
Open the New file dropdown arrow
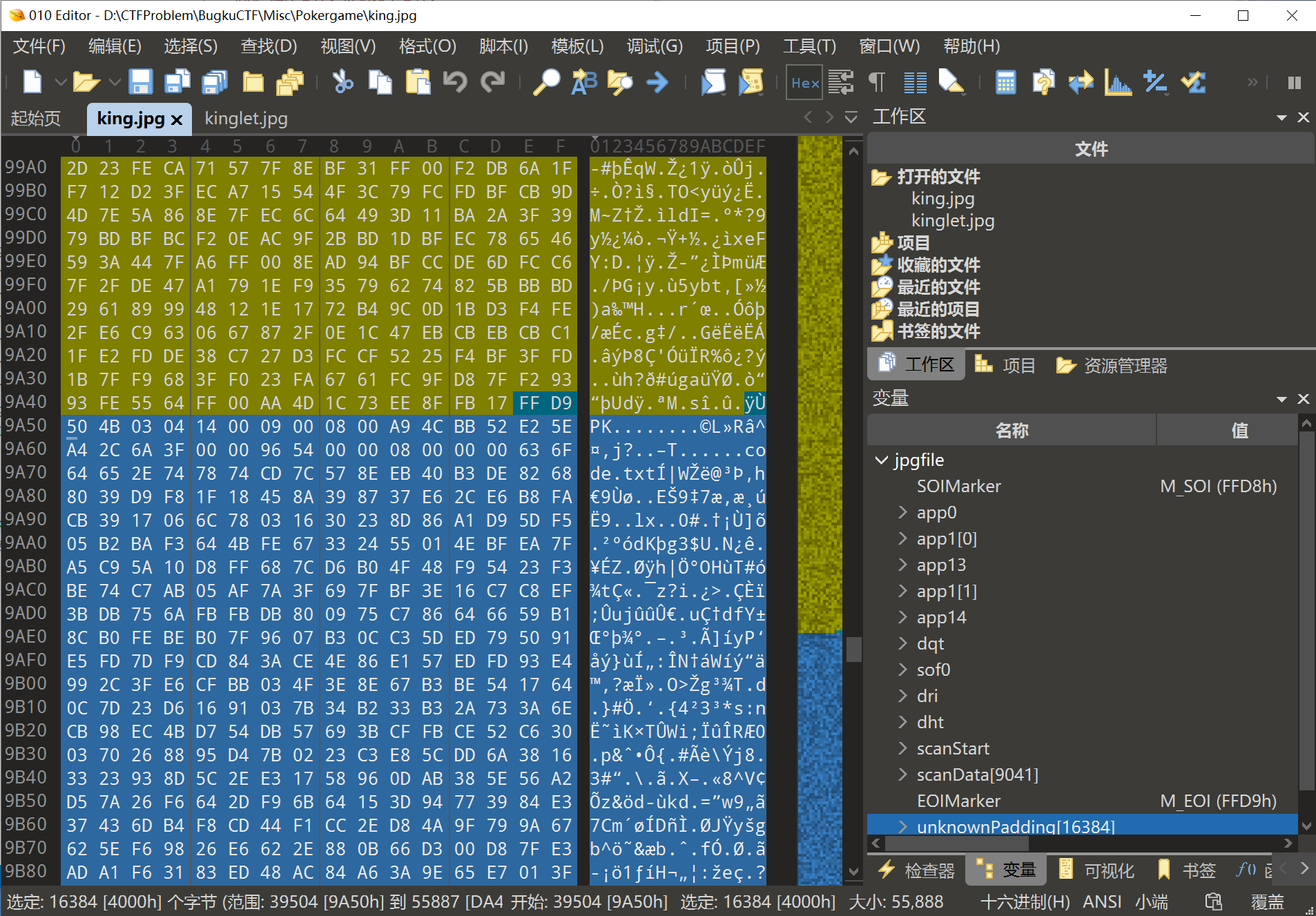point(61,83)
